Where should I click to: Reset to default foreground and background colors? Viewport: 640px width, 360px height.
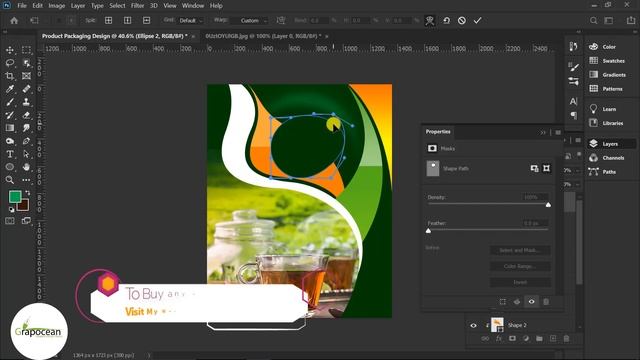11,209
